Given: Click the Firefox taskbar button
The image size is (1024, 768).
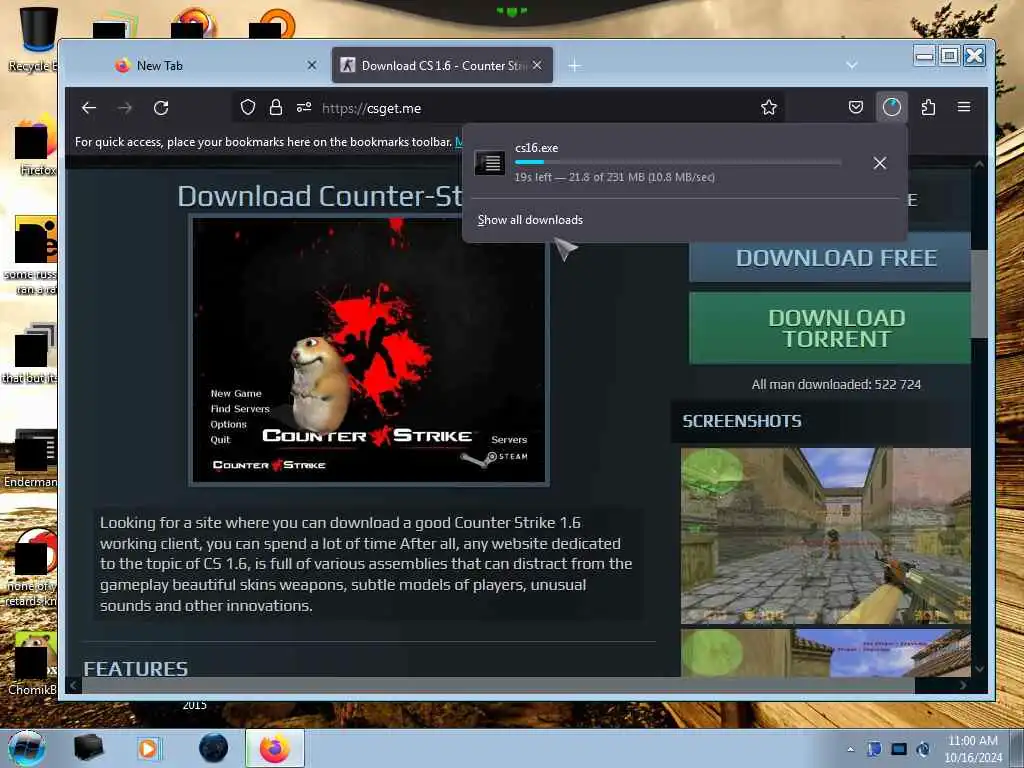Looking at the screenshot, I should tap(275, 748).
